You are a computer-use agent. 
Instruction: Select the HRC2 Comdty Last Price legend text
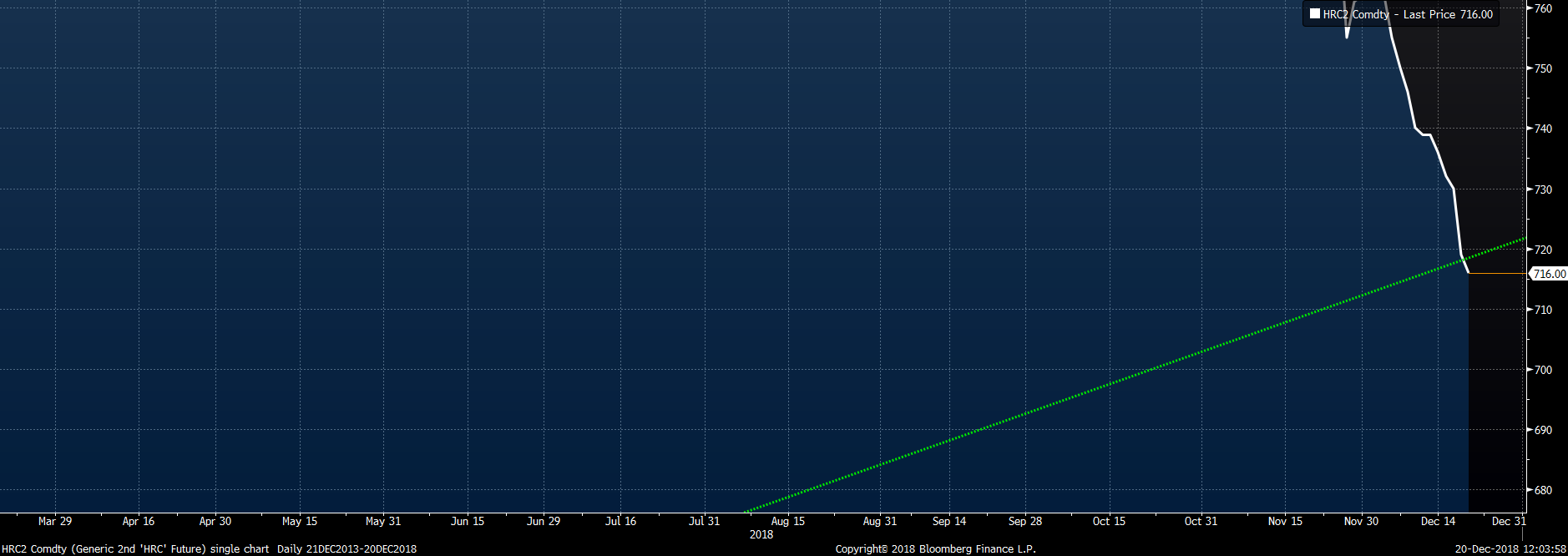[1408, 14]
